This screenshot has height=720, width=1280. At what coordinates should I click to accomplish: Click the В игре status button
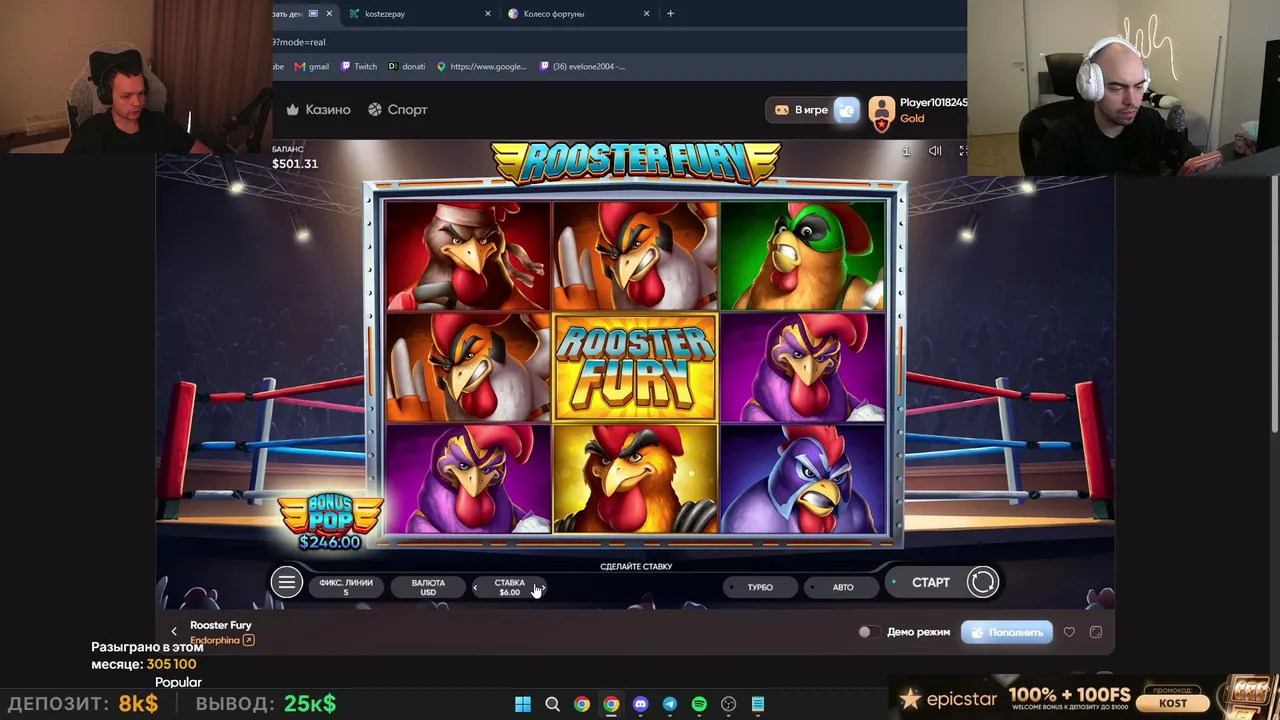(x=800, y=110)
